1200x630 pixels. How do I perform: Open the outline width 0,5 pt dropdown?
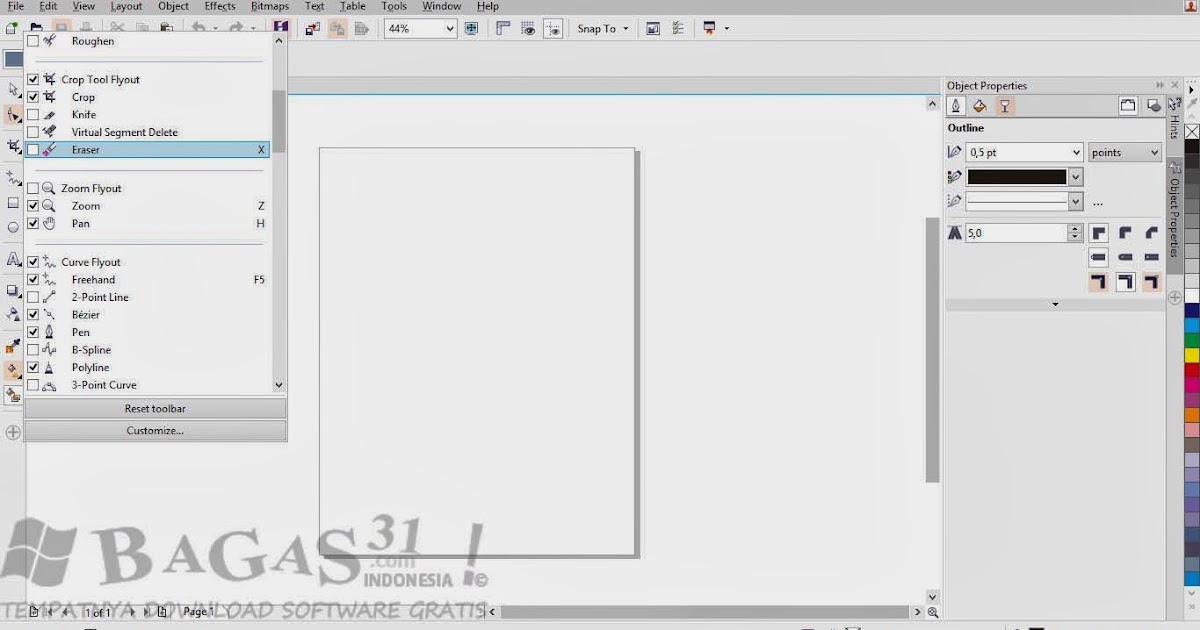tap(1076, 153)
